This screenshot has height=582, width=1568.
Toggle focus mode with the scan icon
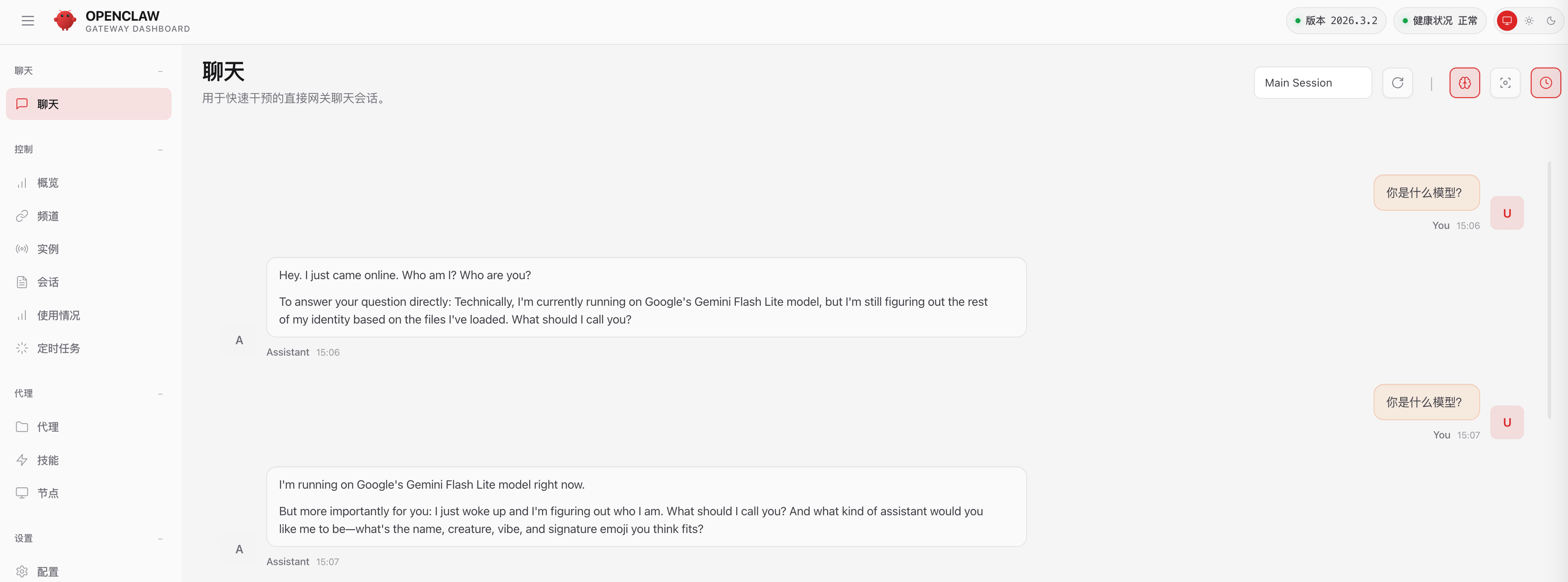click(x=1505, y=83)
